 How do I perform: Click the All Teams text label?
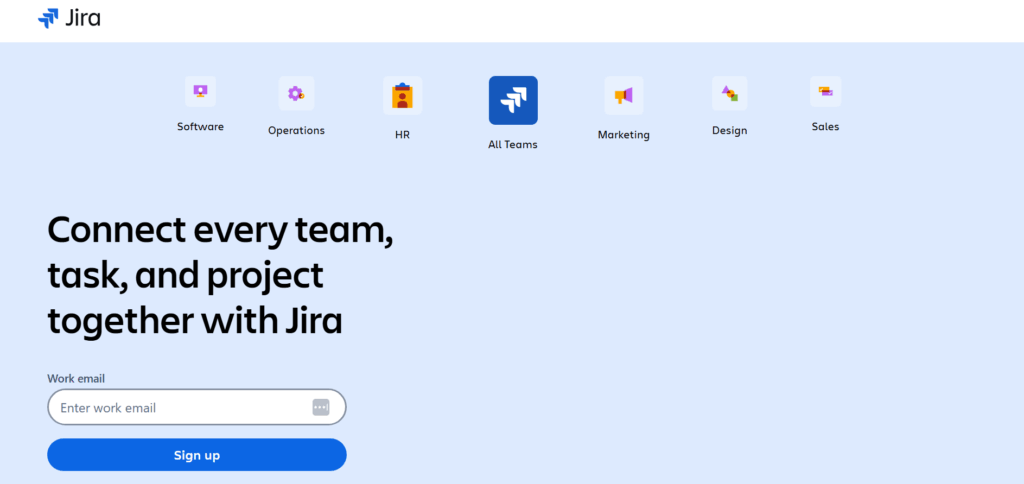click(x=513, y=145)
